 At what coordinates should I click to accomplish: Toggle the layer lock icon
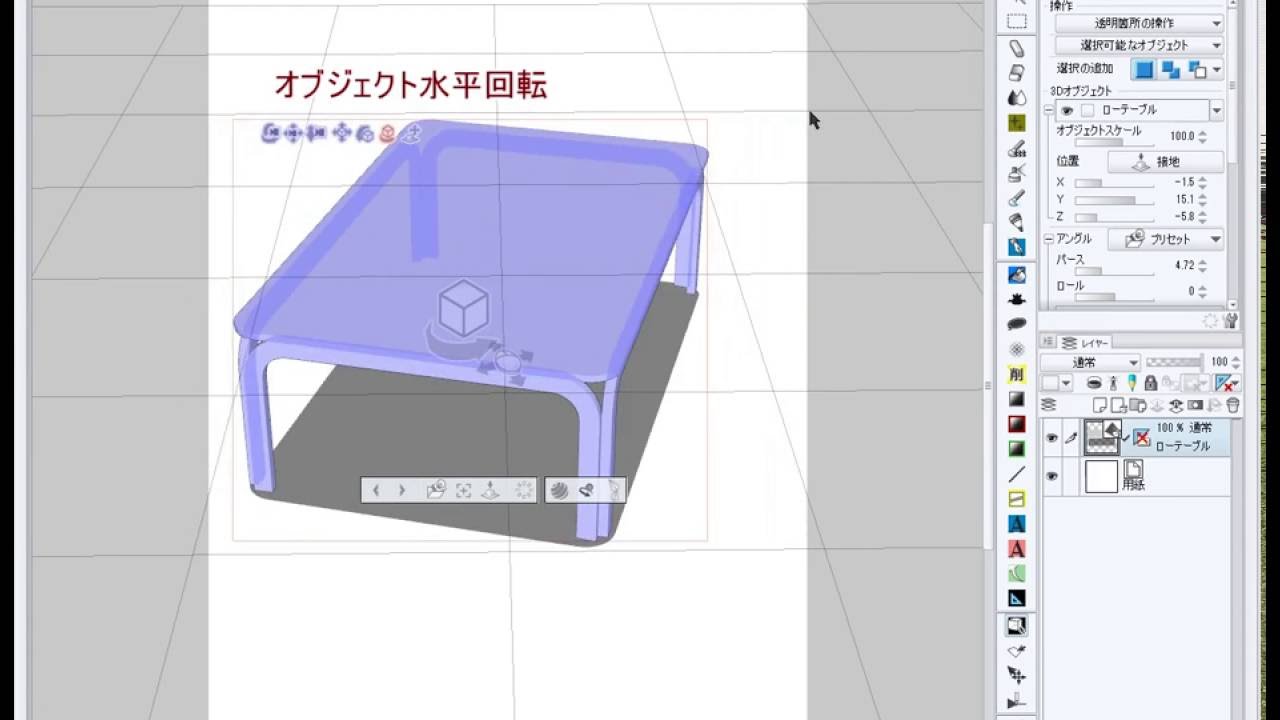[1150, 383]
